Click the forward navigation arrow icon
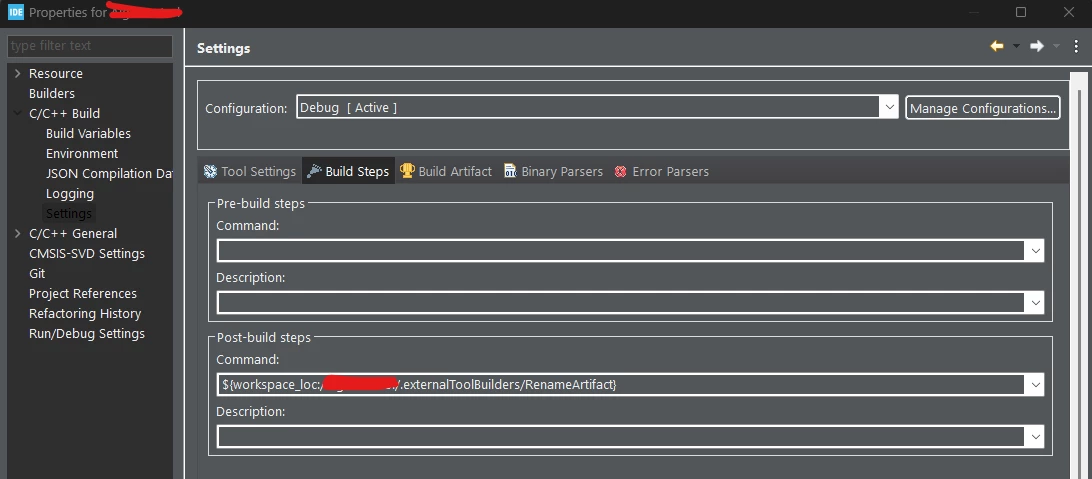The image size is (1092, 479). coord(1037,46)
